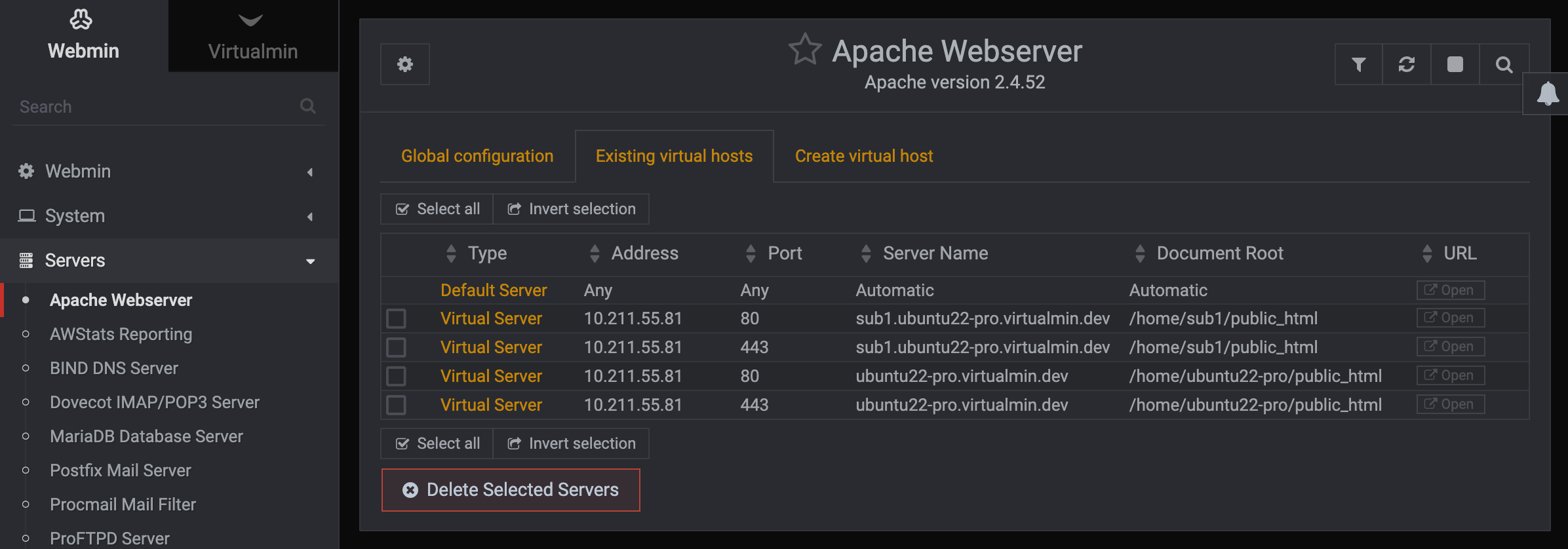Check the sub1 port 80 virtual server

tap(396, 318)
